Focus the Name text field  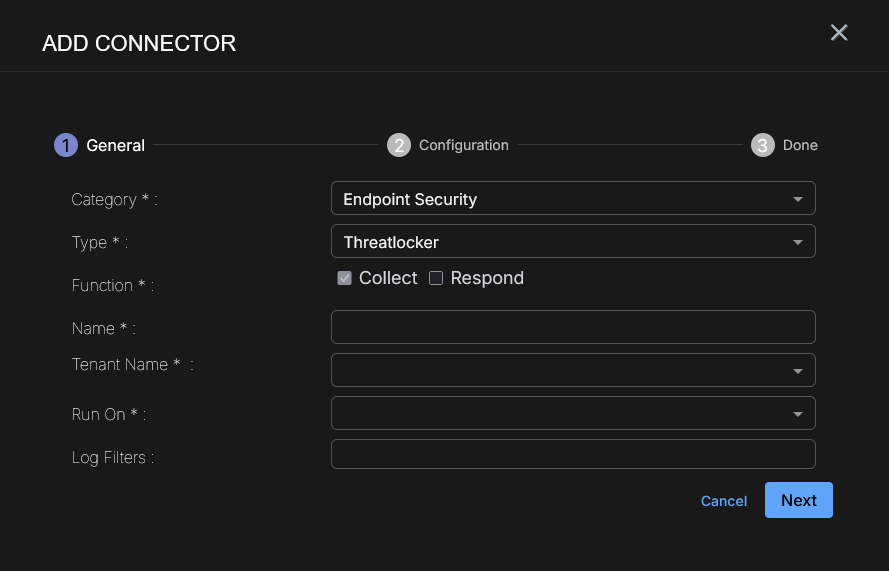573,327
